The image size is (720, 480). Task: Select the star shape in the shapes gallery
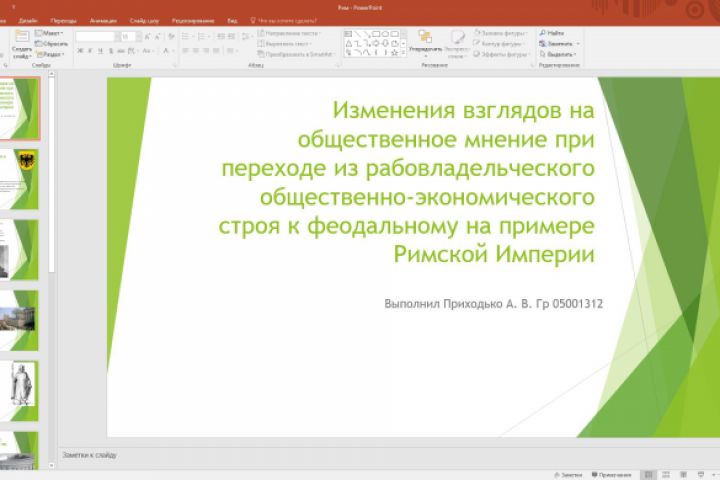(x=394, y=53)
